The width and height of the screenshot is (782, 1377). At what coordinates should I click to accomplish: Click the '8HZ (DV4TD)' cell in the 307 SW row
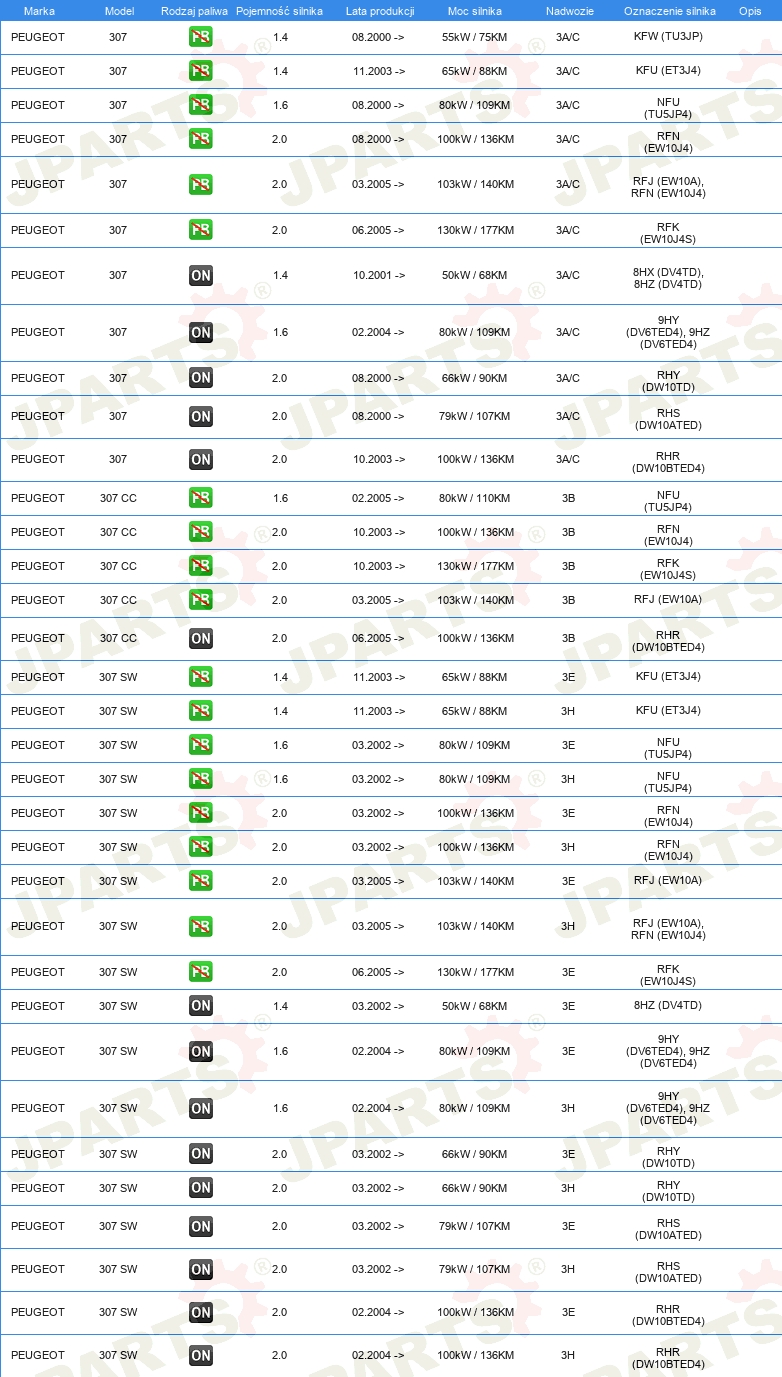click(668, 1006)
